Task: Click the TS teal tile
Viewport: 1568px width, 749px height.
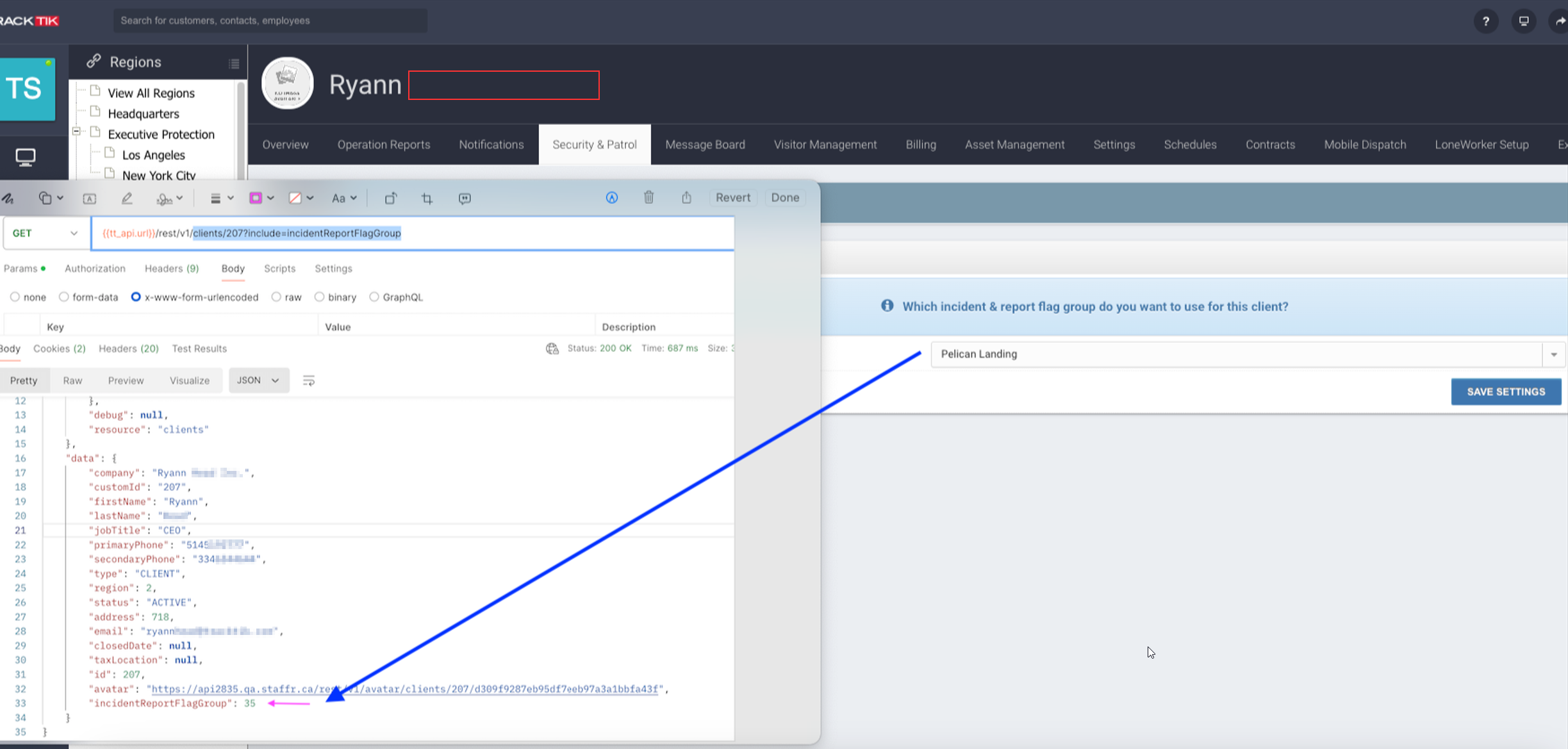Action: pyautogui.click(x=28, y=89)
